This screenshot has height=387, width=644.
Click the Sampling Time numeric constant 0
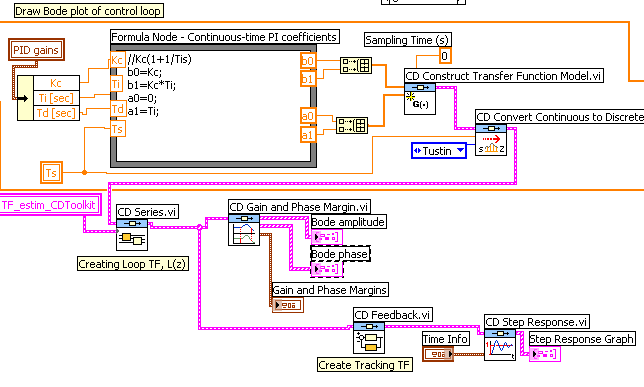click(x=445, y=55)
